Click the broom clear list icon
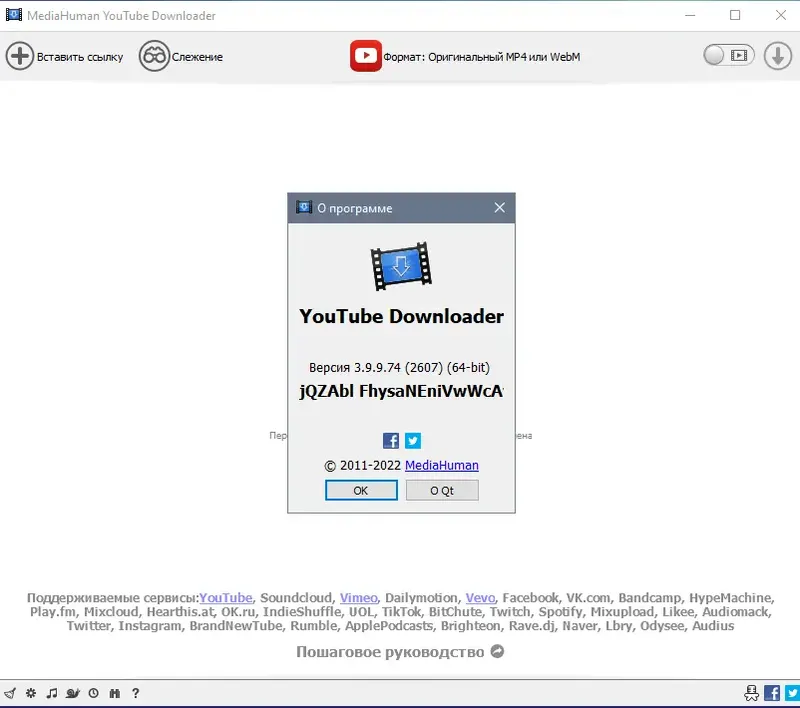This screenshot has height=708, width=800. tap(10, 693)
